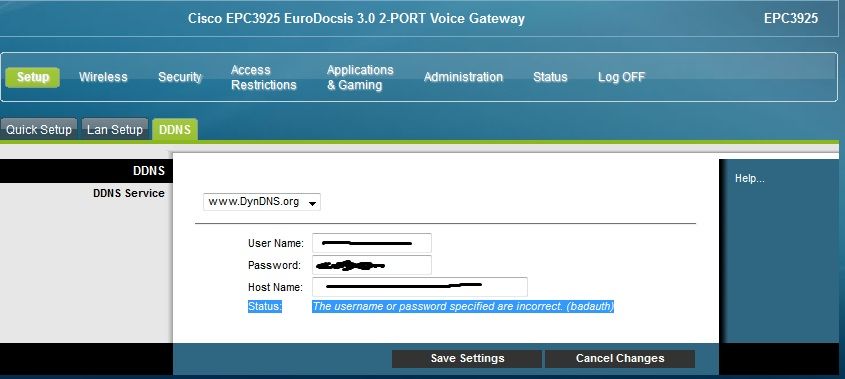Click the DDNS section header
Screen dimensions: 845x379
149,171
